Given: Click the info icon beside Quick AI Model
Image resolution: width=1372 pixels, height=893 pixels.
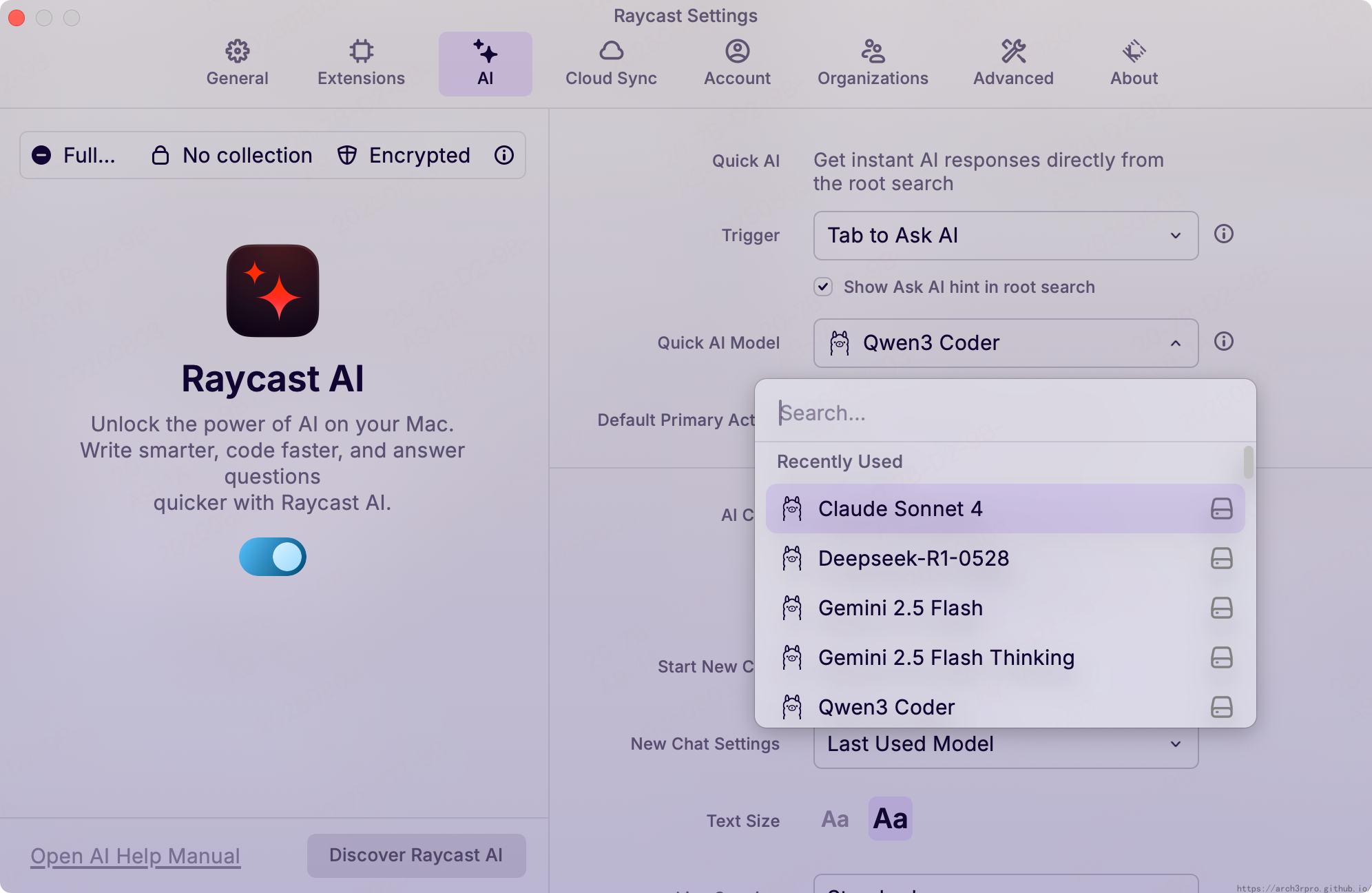Looking at the screenshot, I should (x=1223, y=342).
